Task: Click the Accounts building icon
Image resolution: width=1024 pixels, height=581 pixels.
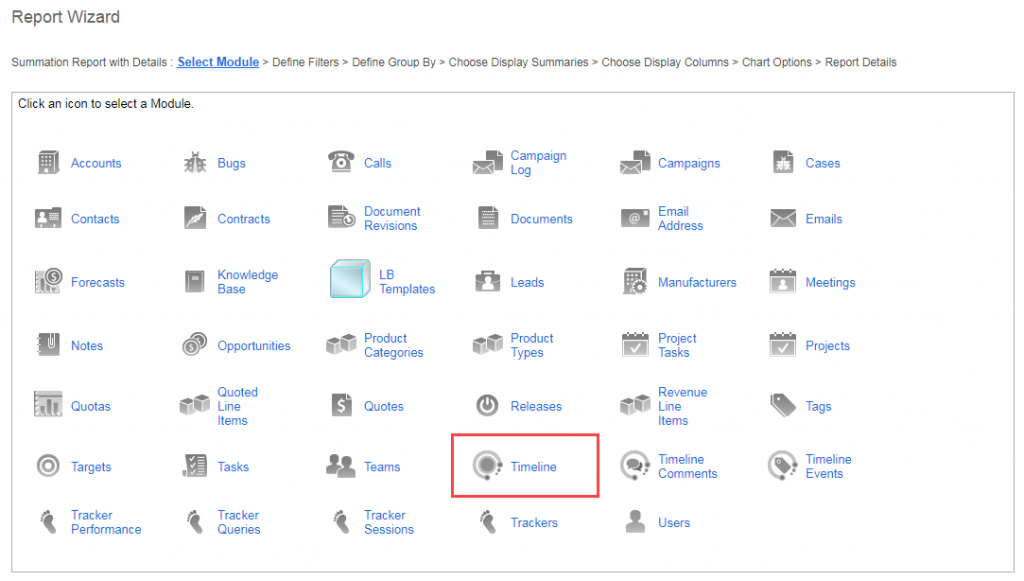Action: (48, 163)
